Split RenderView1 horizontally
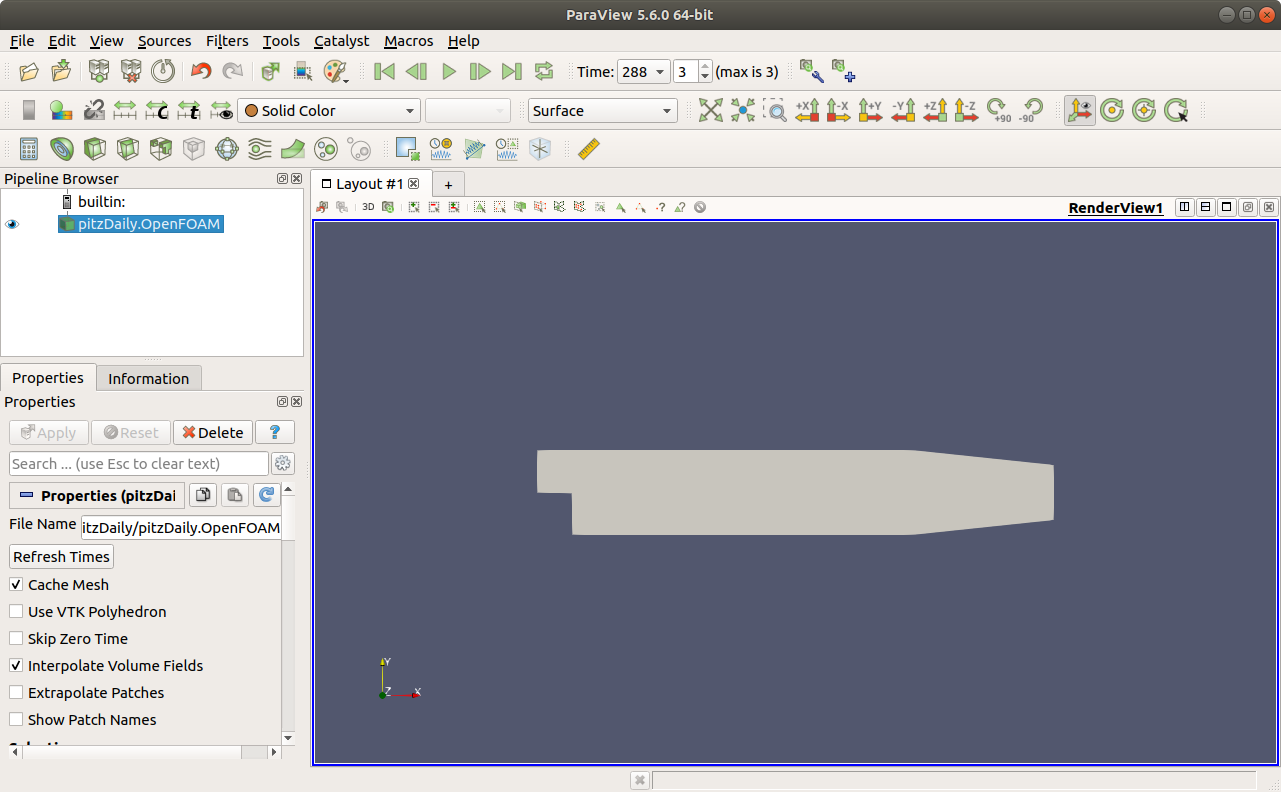 click(1185, 207)
